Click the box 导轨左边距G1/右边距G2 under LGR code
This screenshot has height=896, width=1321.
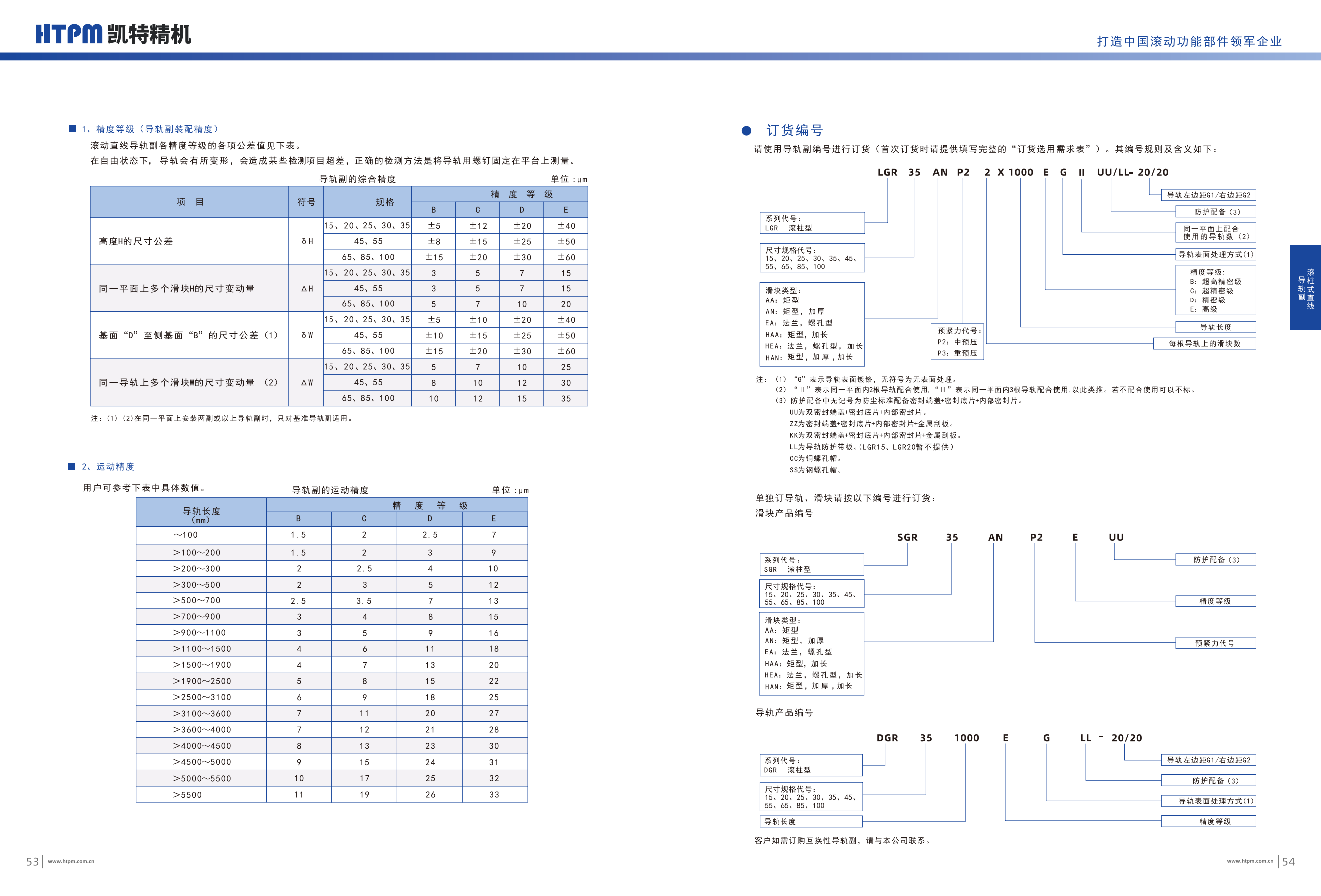click(x=1208, y=195)
